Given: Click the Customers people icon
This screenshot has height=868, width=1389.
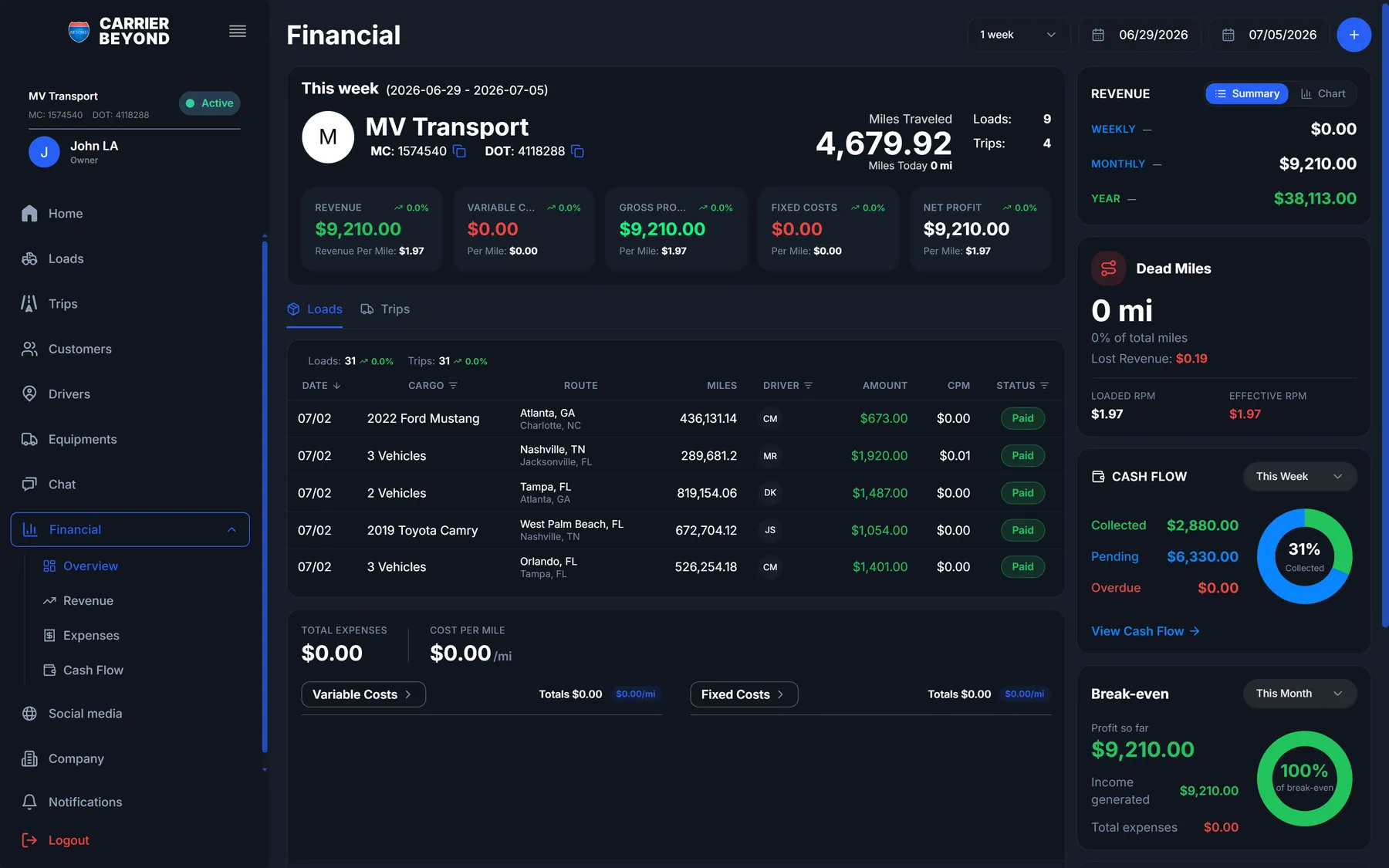Looking at the screenshot, I should [29, 349].
